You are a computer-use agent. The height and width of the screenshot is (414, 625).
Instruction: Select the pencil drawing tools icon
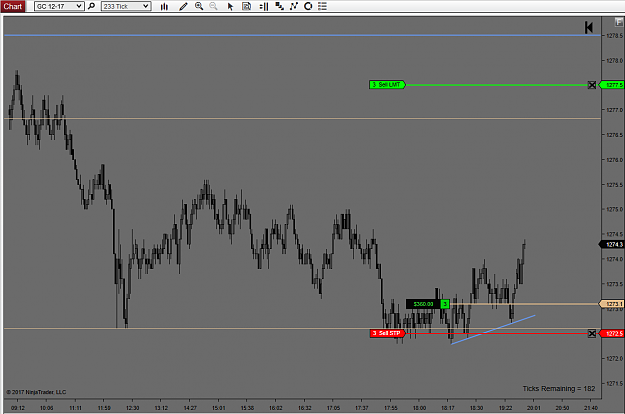tap(183, 6)
